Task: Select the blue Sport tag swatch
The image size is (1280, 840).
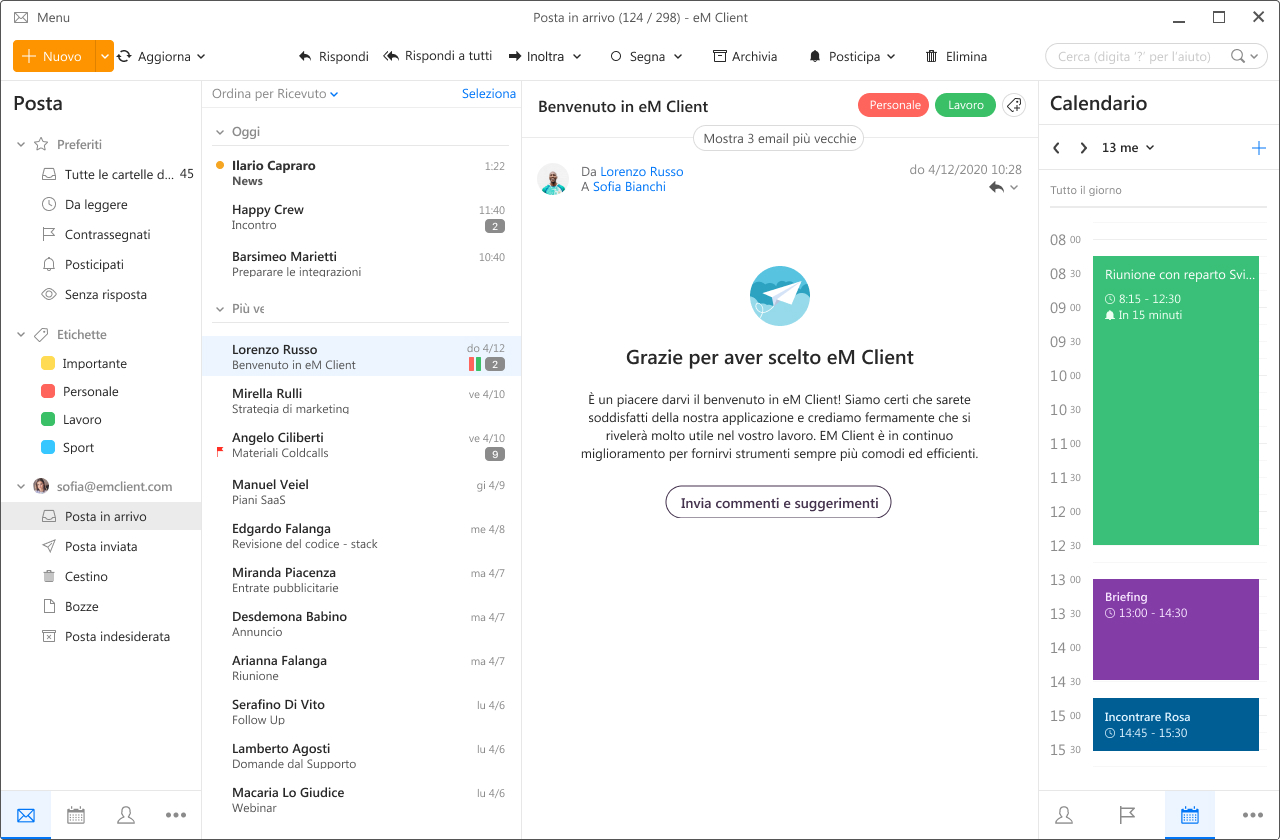Action: click(48, 448)
